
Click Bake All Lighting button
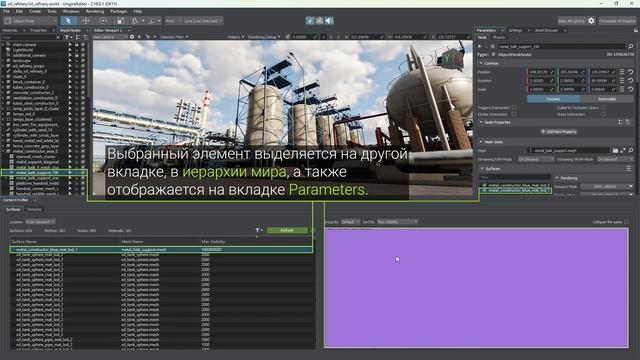(x=571, y=20)
